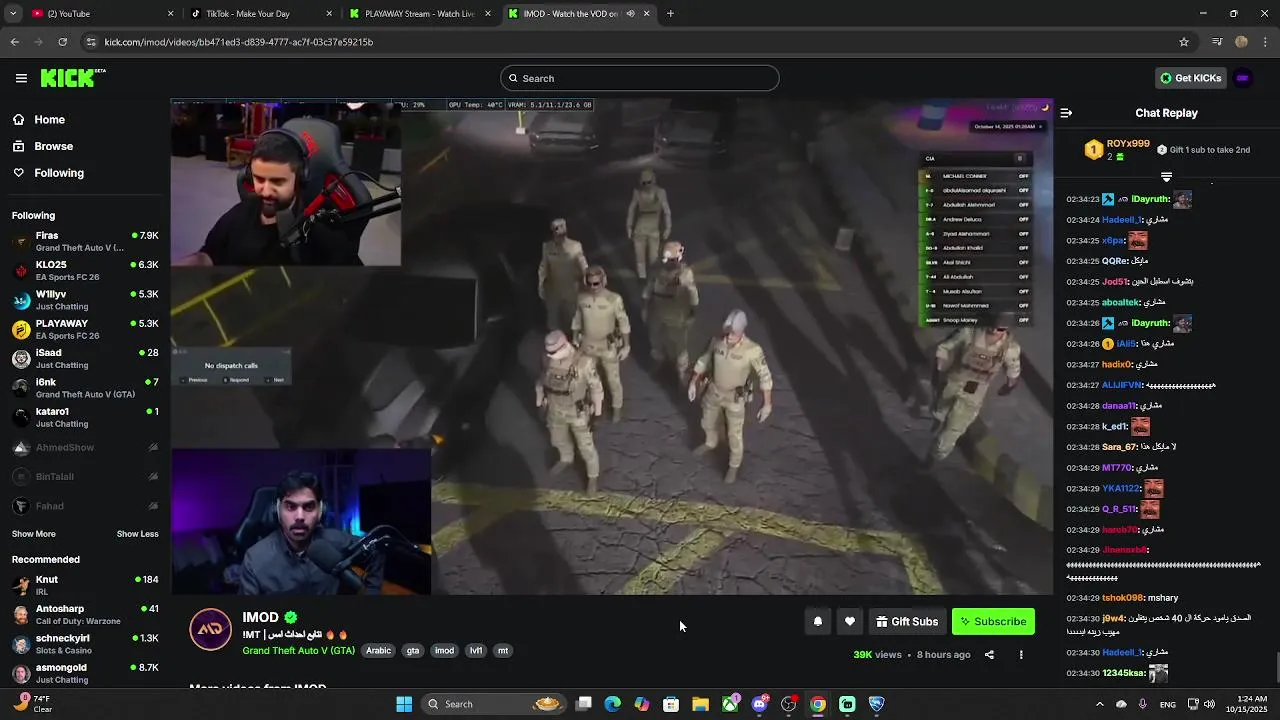
Task: Open Browse in the sidebar
Action: [53, 146]
